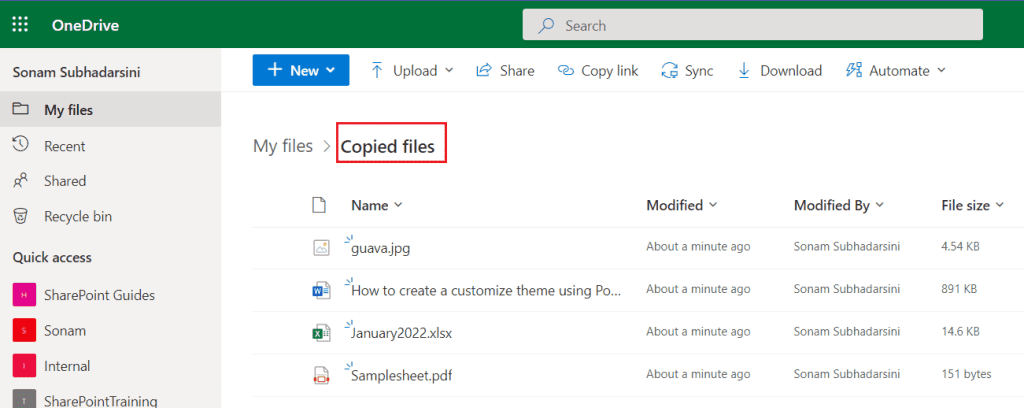
Task: Click the Upload arrow icon
Action: (377, 71)
